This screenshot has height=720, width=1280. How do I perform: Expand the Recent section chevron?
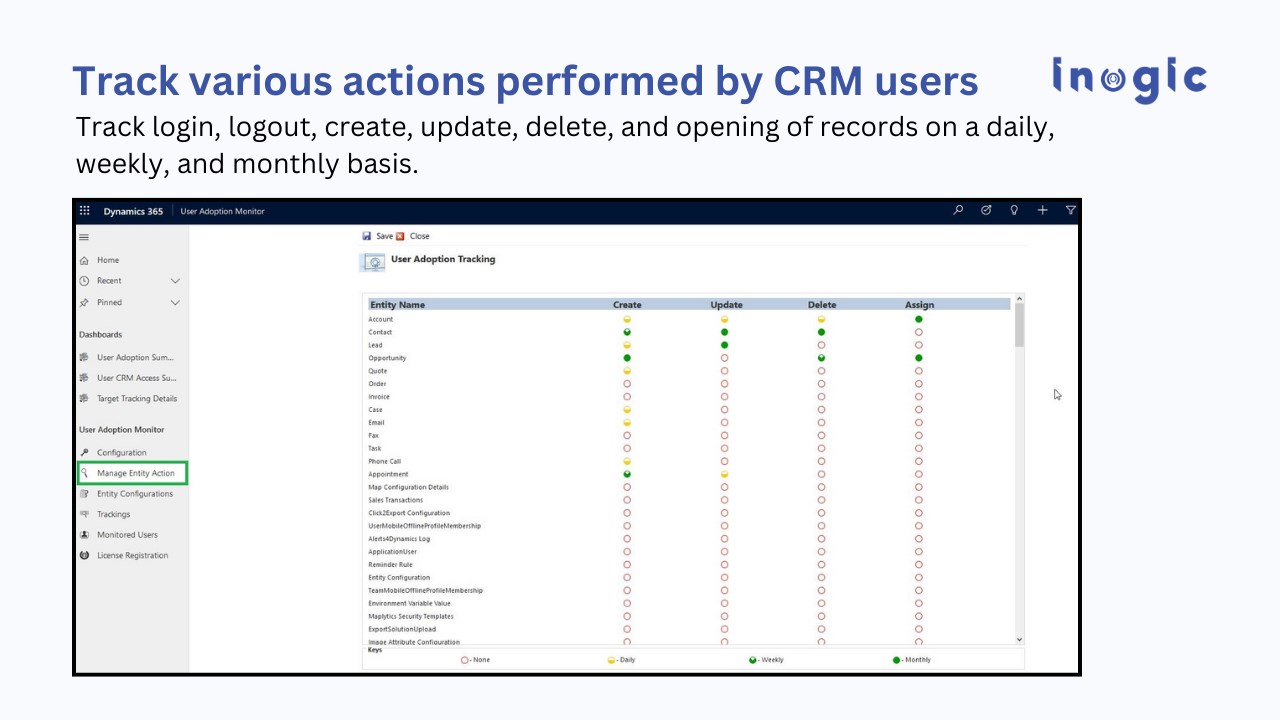click(175, 281)
